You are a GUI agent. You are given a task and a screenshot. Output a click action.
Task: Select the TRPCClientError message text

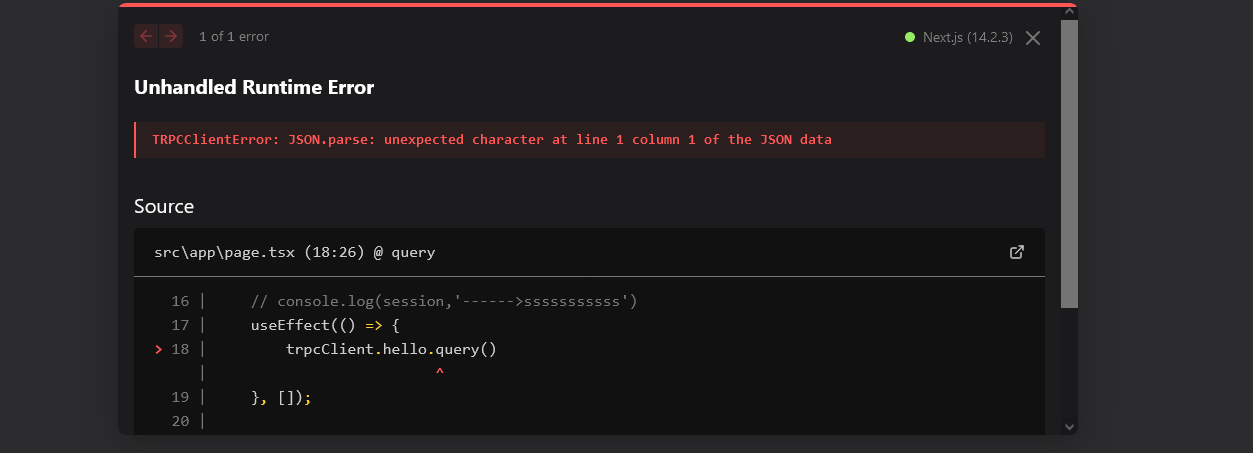pos(492,140)
